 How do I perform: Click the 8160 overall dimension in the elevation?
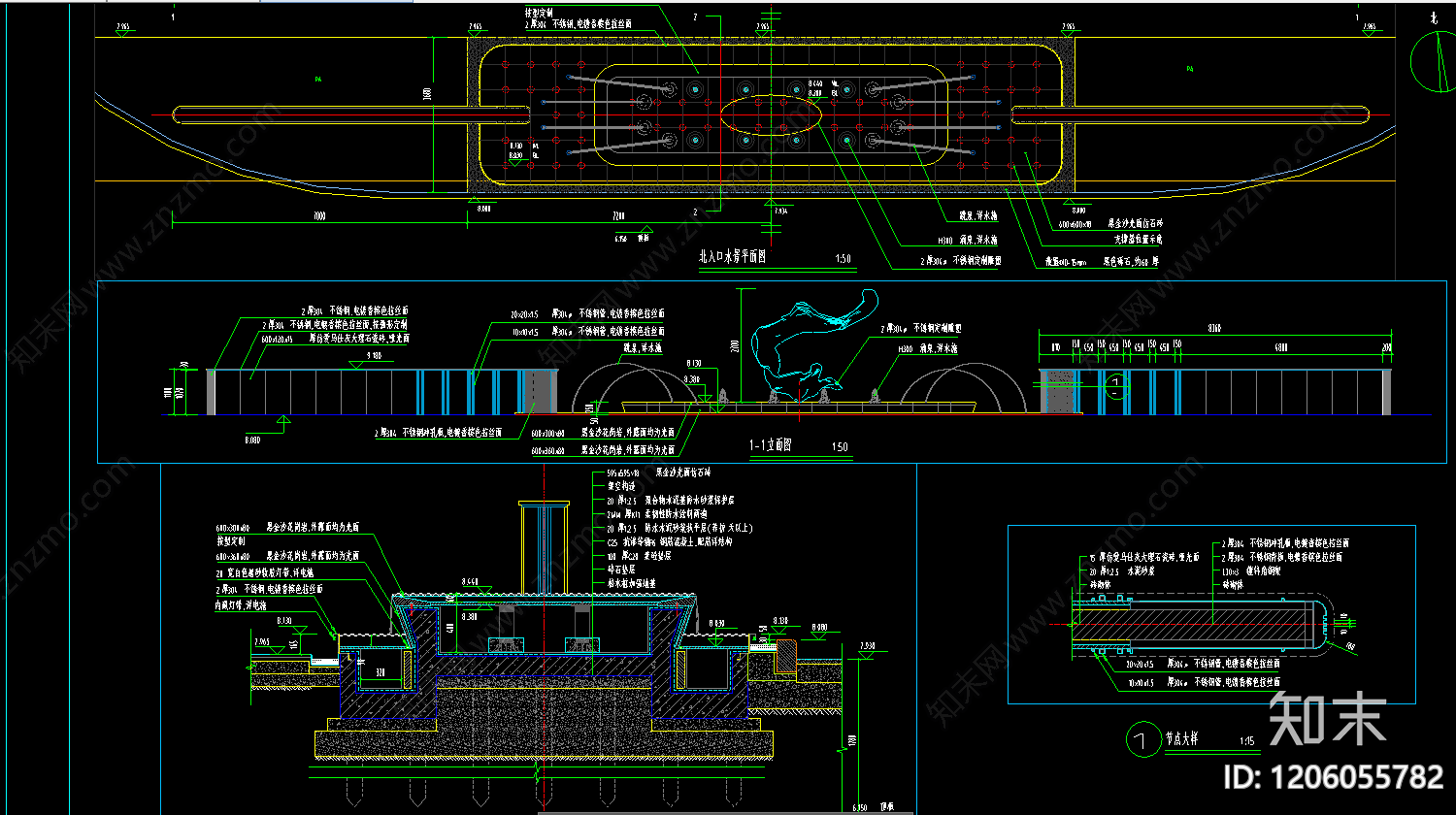pyautogui.click(x=1214, y=328)
